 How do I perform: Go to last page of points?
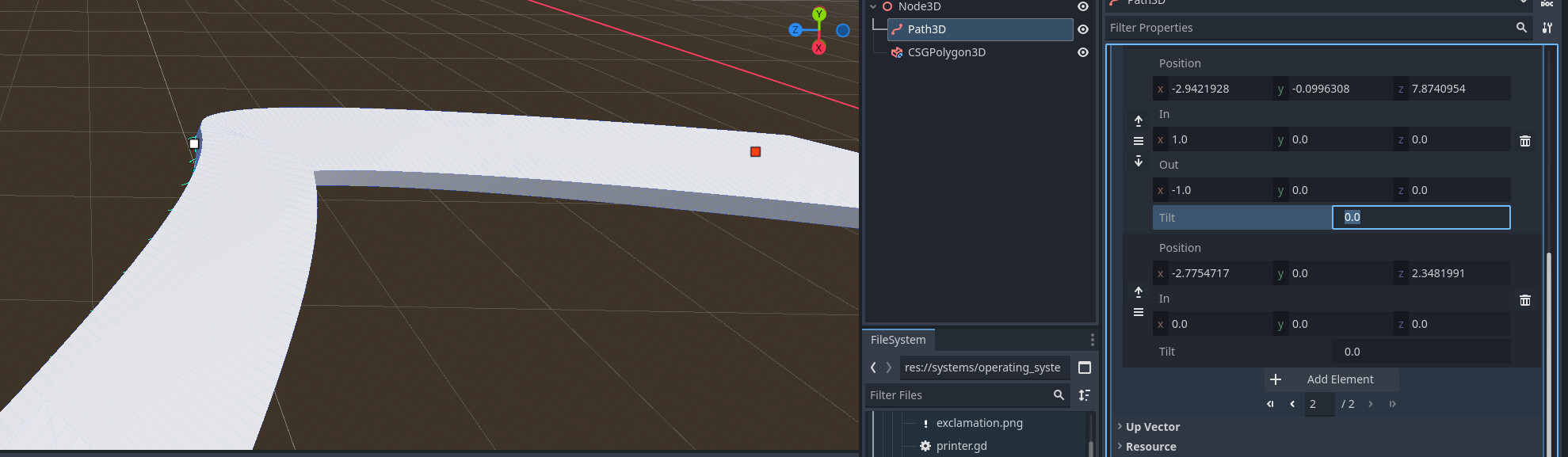click(x=1392, y=404)
